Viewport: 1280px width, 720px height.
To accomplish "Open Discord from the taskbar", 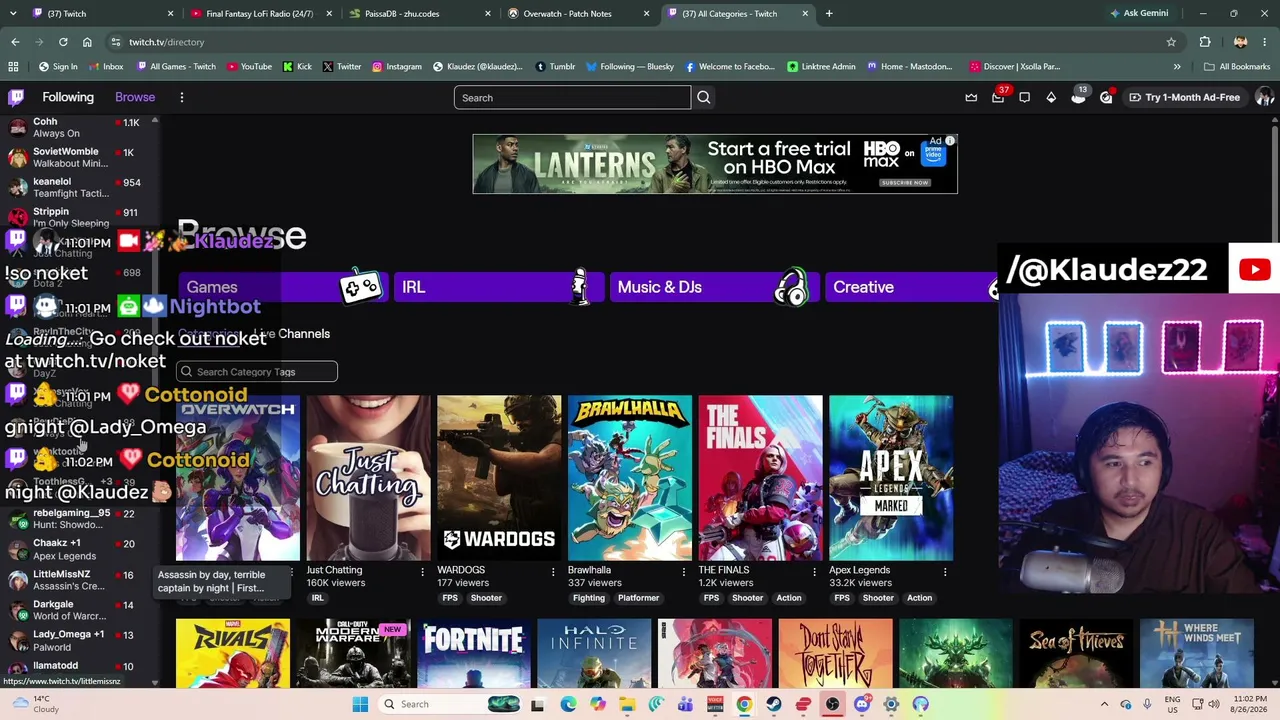I will point(862,704).
